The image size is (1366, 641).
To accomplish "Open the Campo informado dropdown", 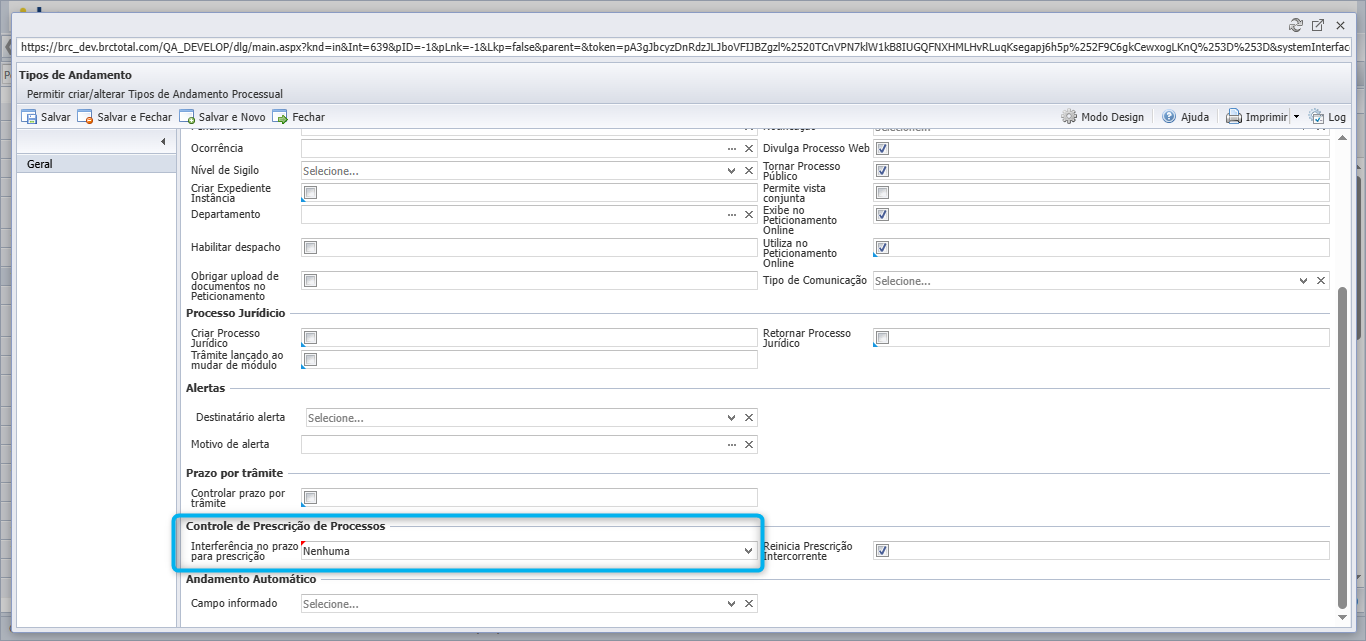I will pyautogui.click(x=731, y=604).
